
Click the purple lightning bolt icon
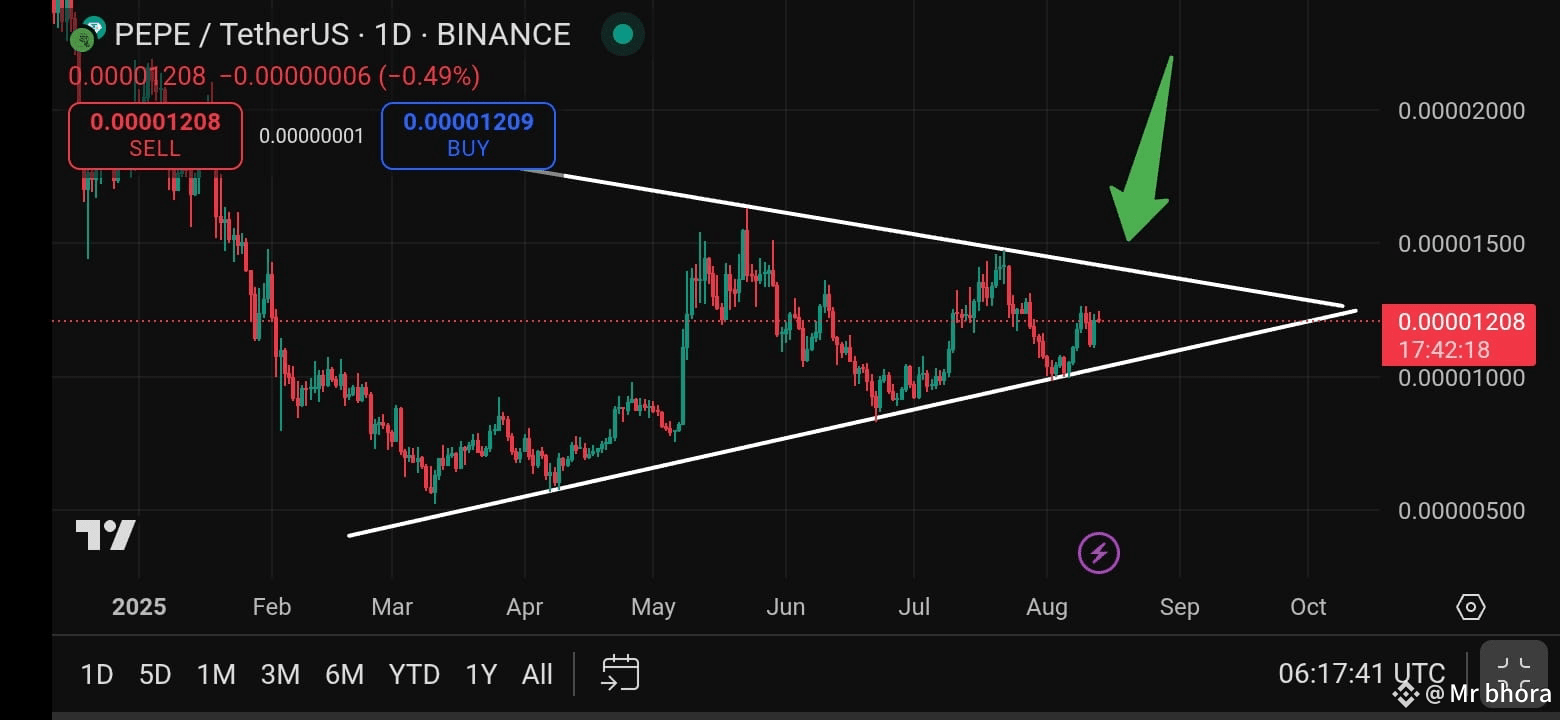point(1098,552)
